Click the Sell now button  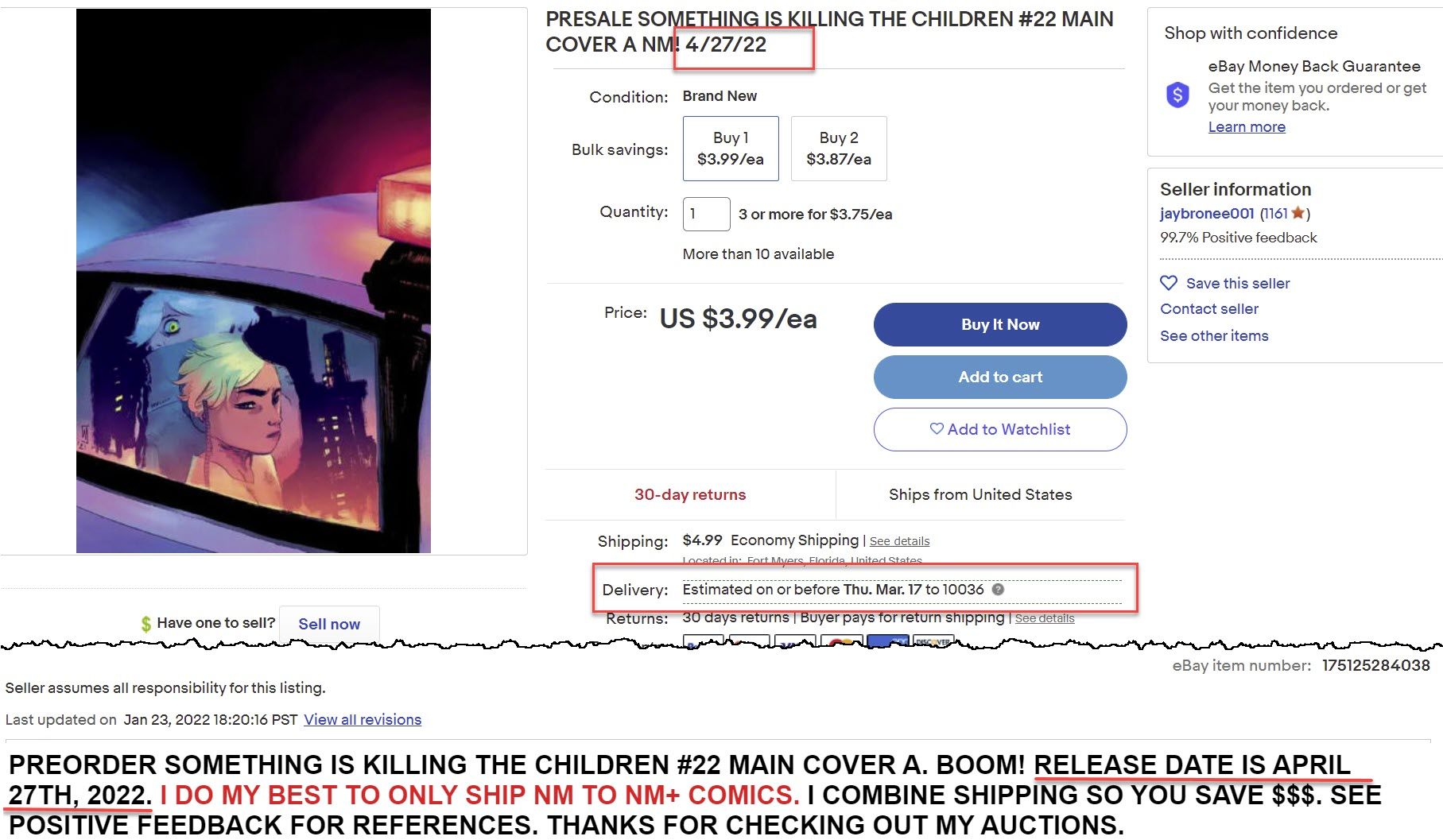coord(329,624)
